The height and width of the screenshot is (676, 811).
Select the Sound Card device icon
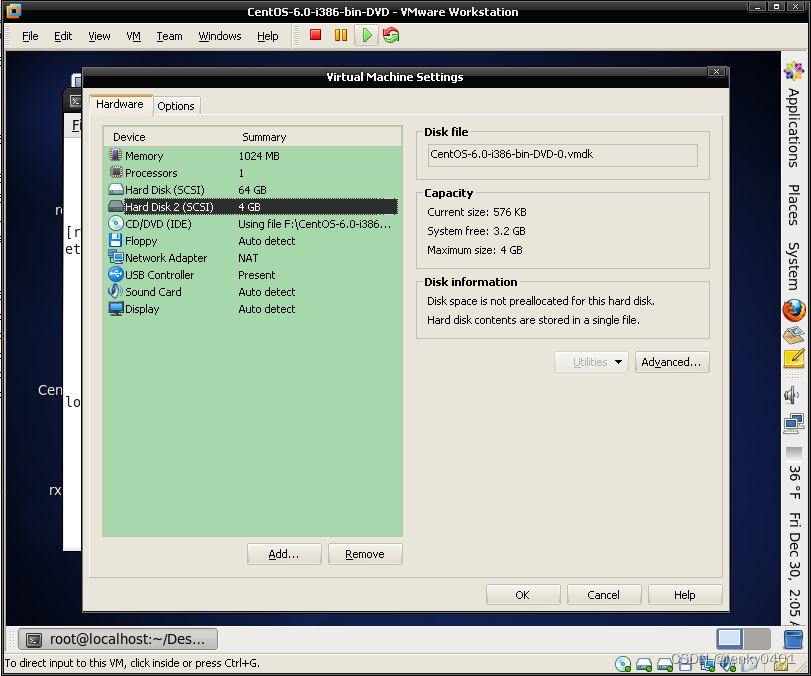tap(115, 291)
